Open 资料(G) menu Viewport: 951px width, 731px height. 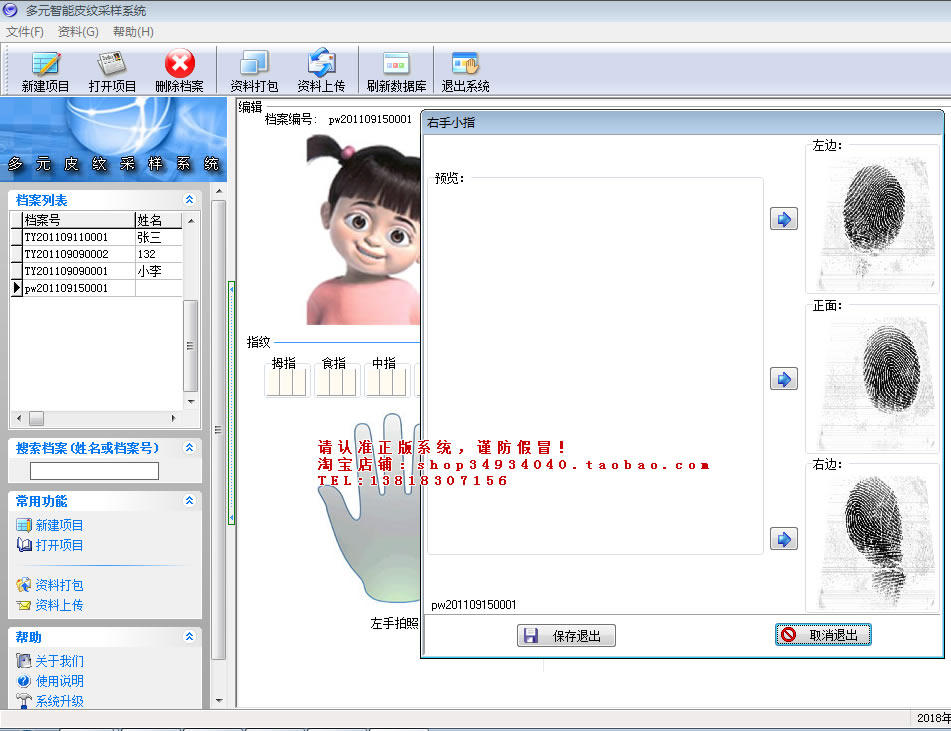(x=78, y=32)
